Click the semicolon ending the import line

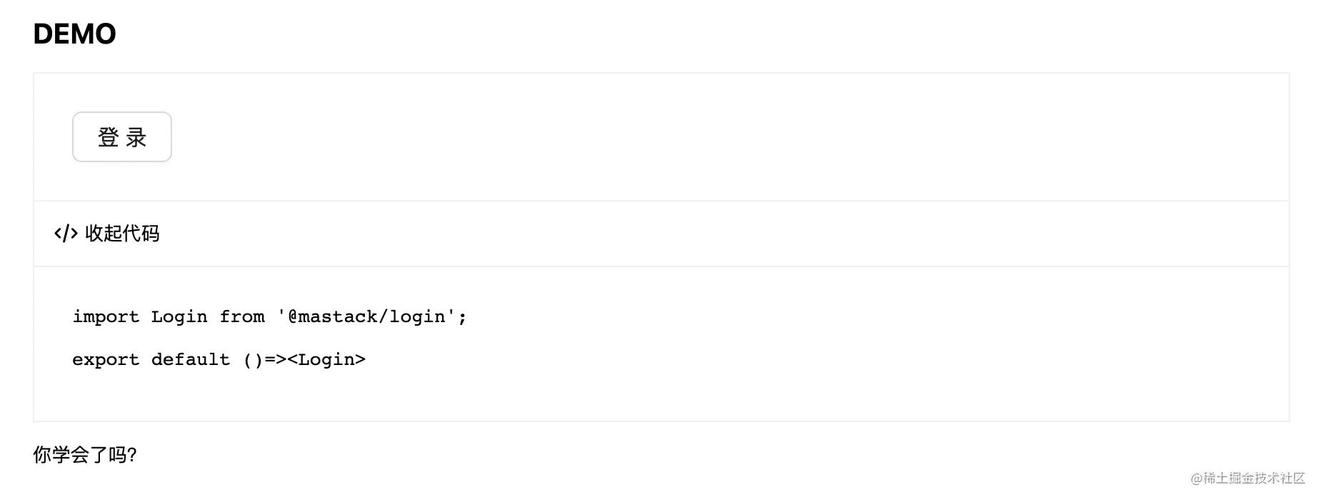462,317
